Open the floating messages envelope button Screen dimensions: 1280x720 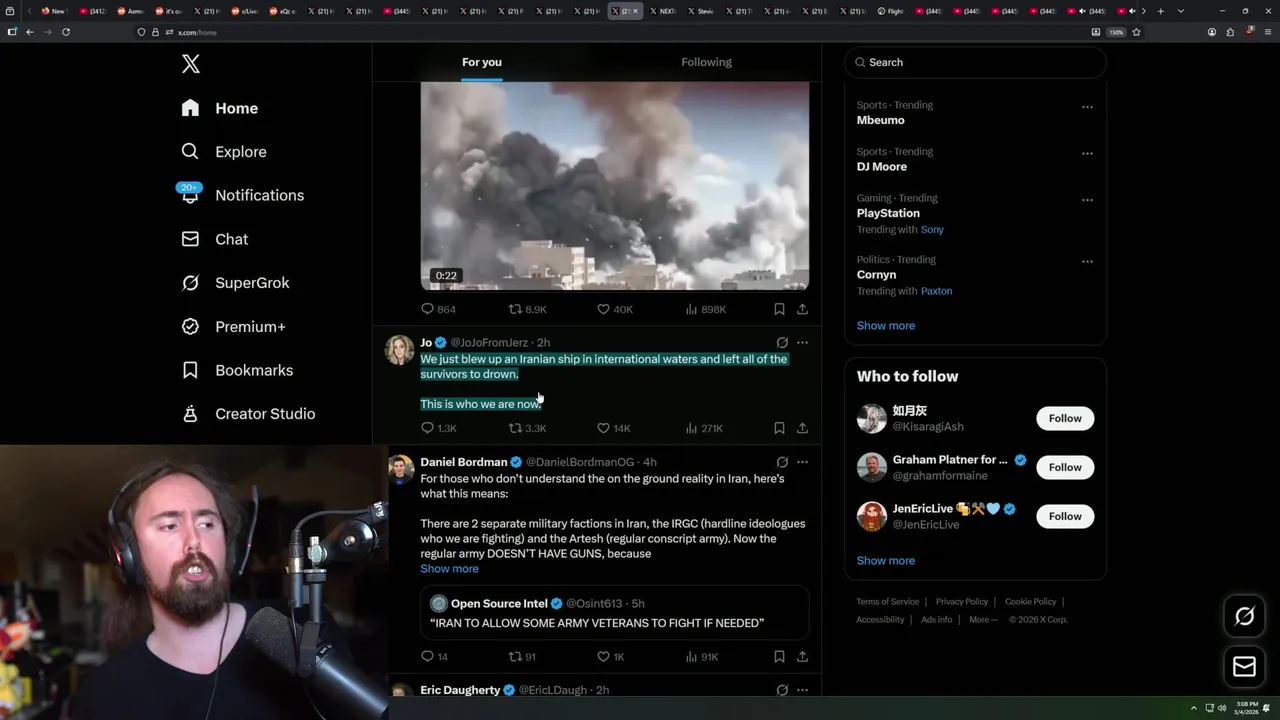tap(1245, 667)
